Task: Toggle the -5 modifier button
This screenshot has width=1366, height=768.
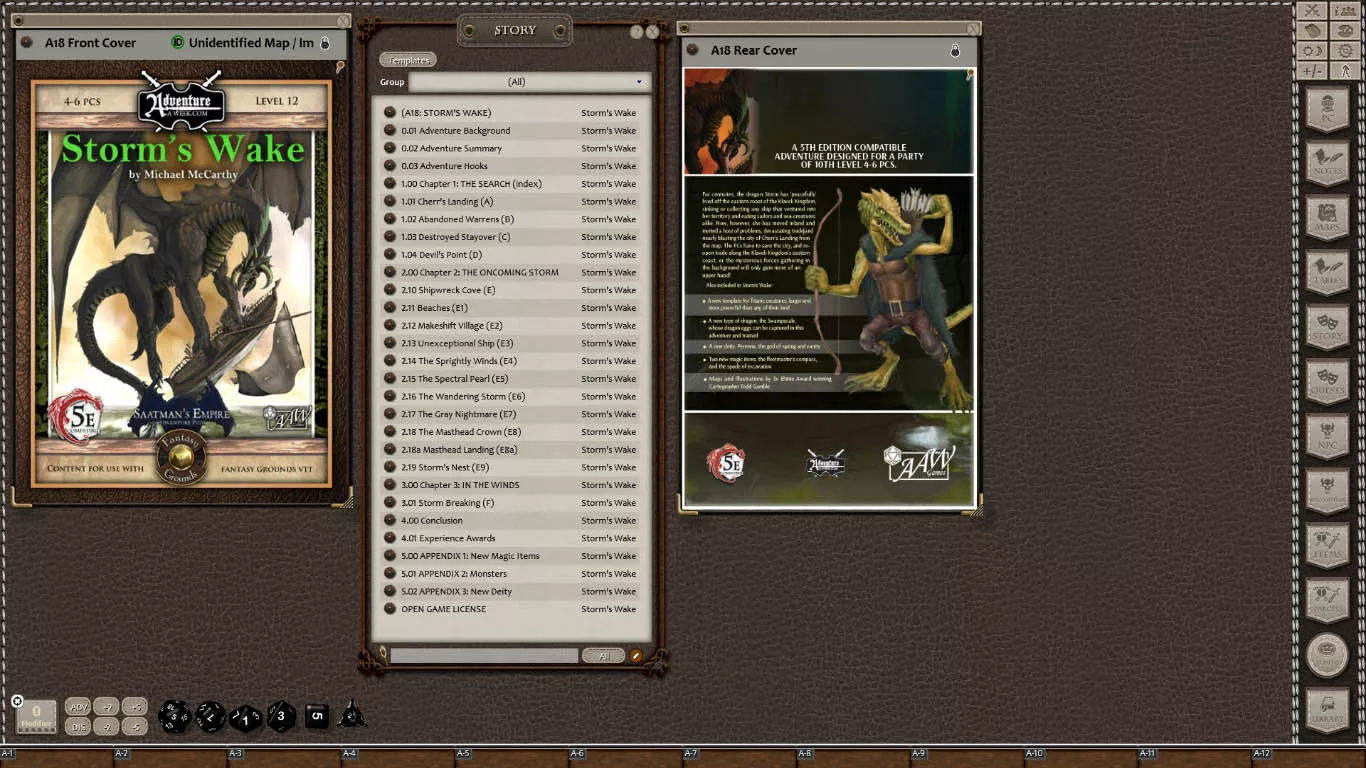Action: click(x=135, y=727)
